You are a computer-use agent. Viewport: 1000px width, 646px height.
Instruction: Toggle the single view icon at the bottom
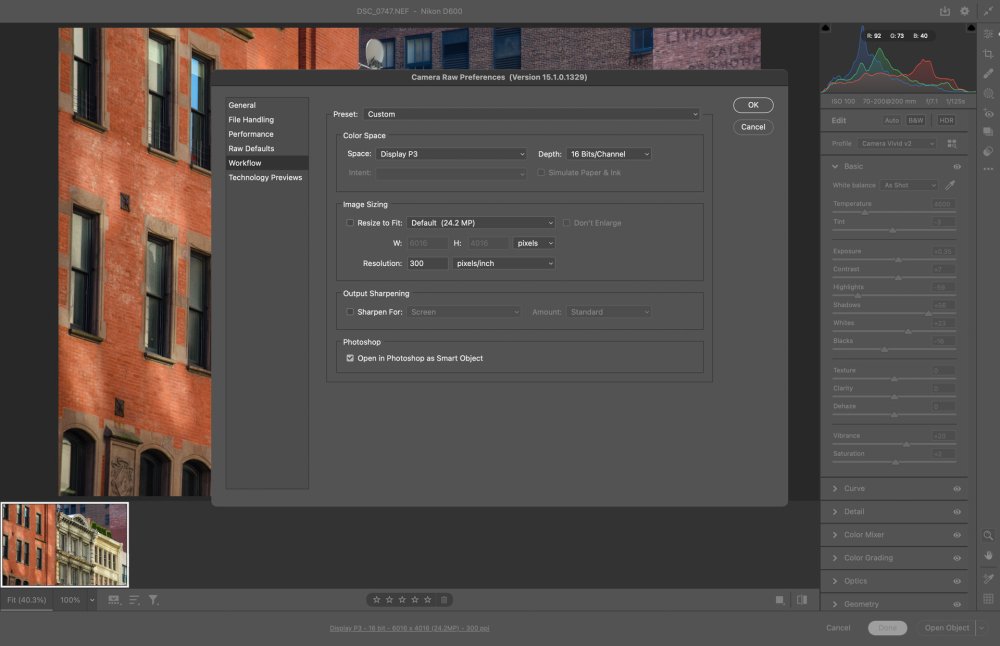tap(779, 600)
